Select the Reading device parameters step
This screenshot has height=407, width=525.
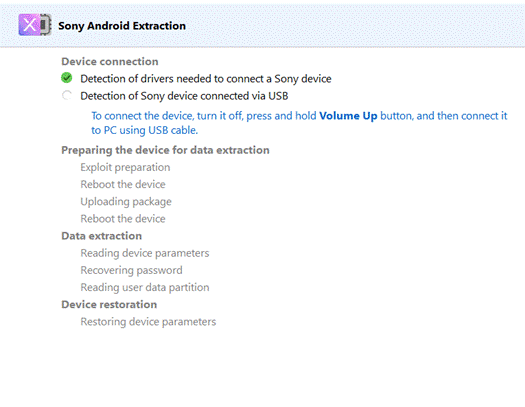click(x=145, y=253)
